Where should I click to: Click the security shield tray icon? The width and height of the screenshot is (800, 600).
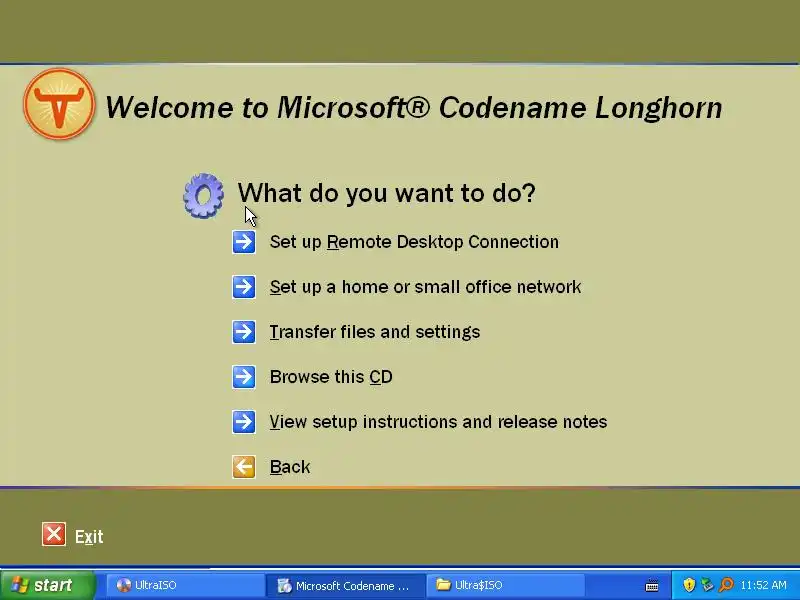tap(689, 585)
